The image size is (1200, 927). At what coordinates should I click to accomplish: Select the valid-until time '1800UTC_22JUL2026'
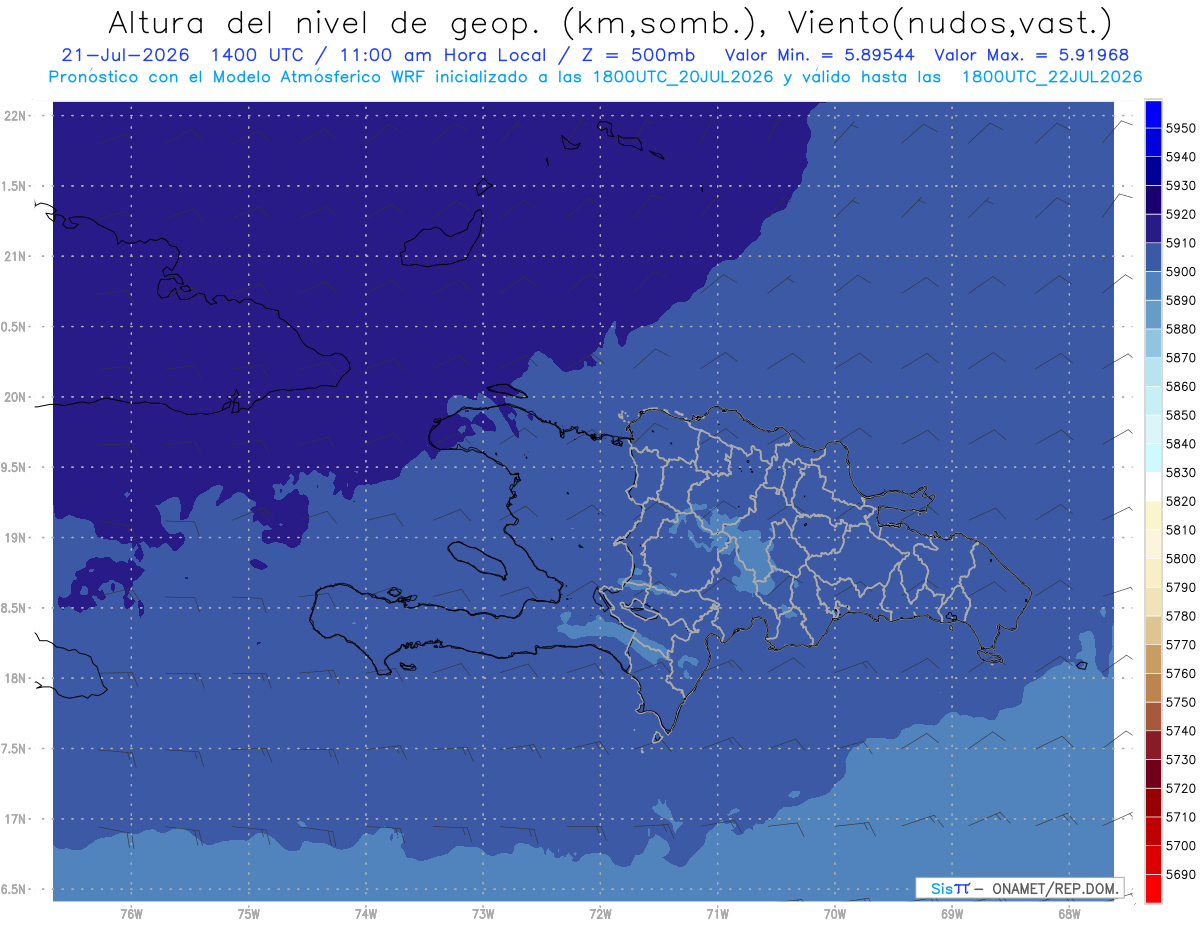point(1052,77)
